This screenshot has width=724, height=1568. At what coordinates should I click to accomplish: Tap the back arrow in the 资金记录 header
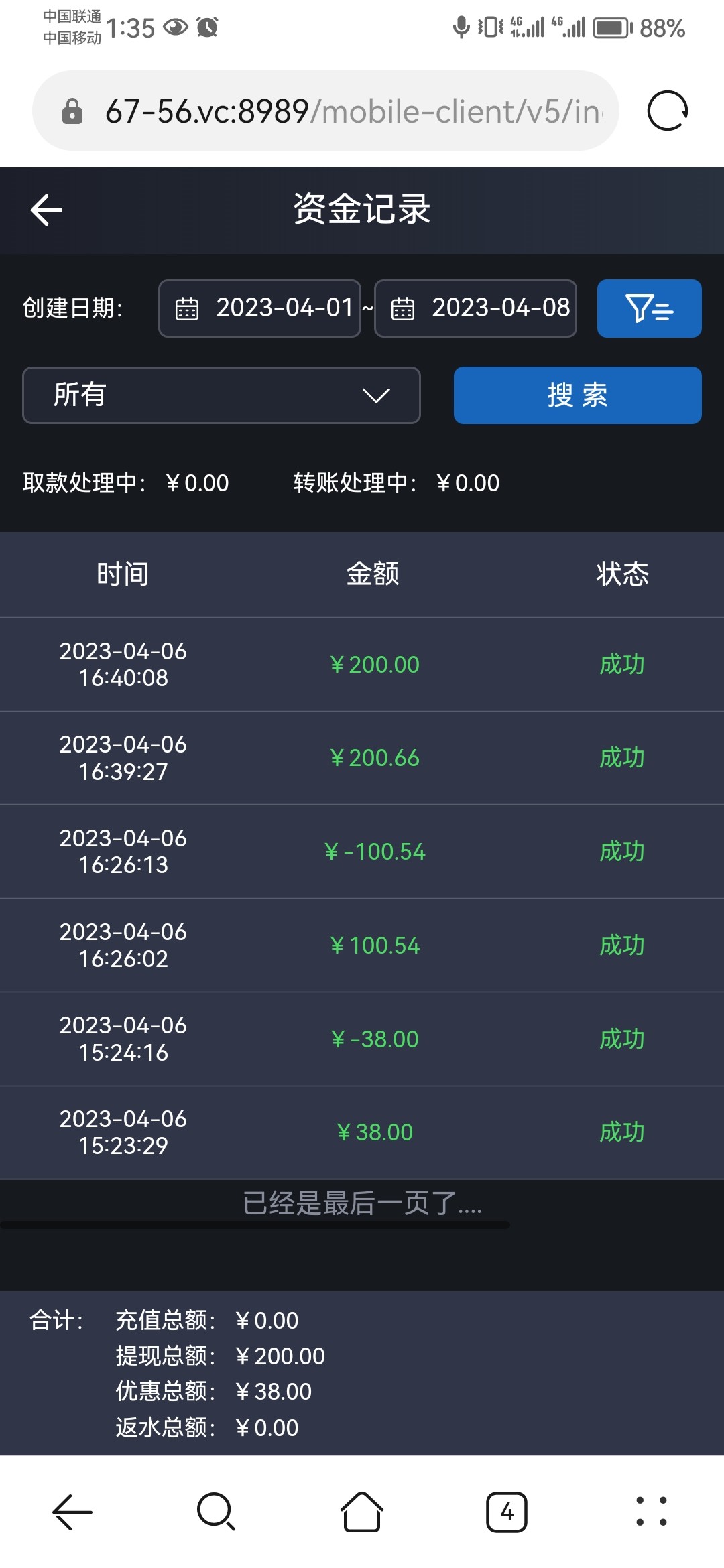[x=46, y=210]
